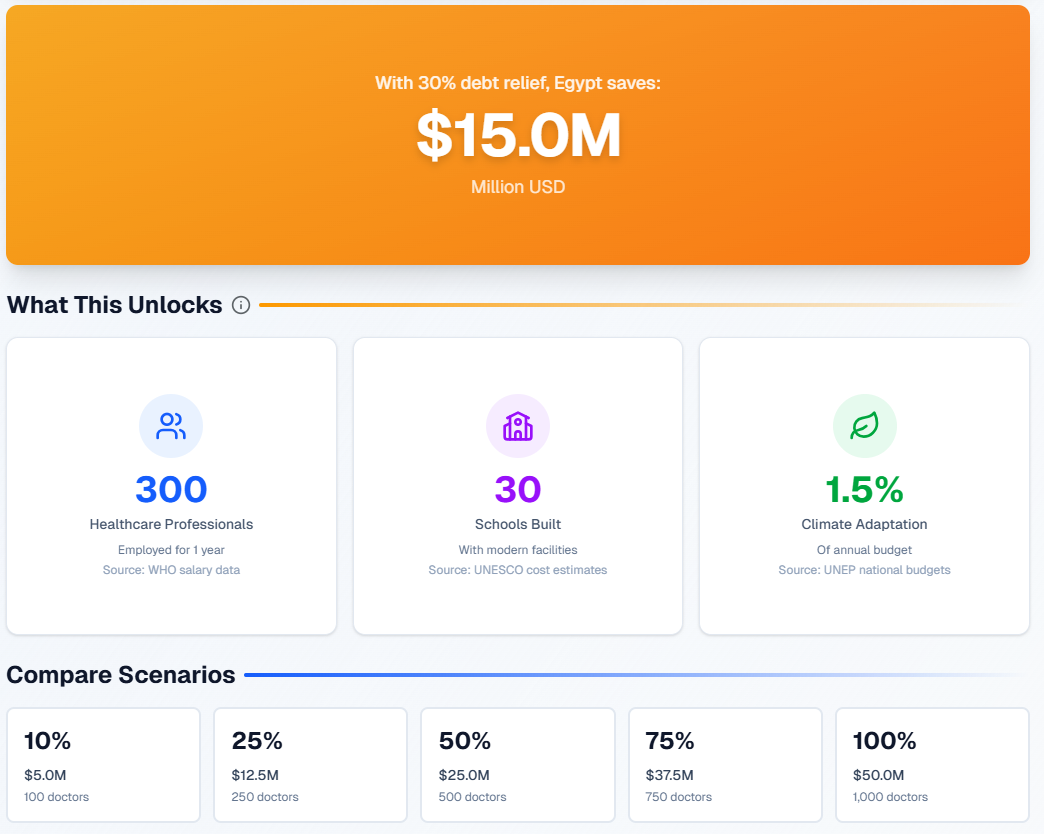This screenshot has width=1044, height=834.
Task: Select the 10% debt relief scenario card
Action: pyautogui.click(x=104, y=765)
